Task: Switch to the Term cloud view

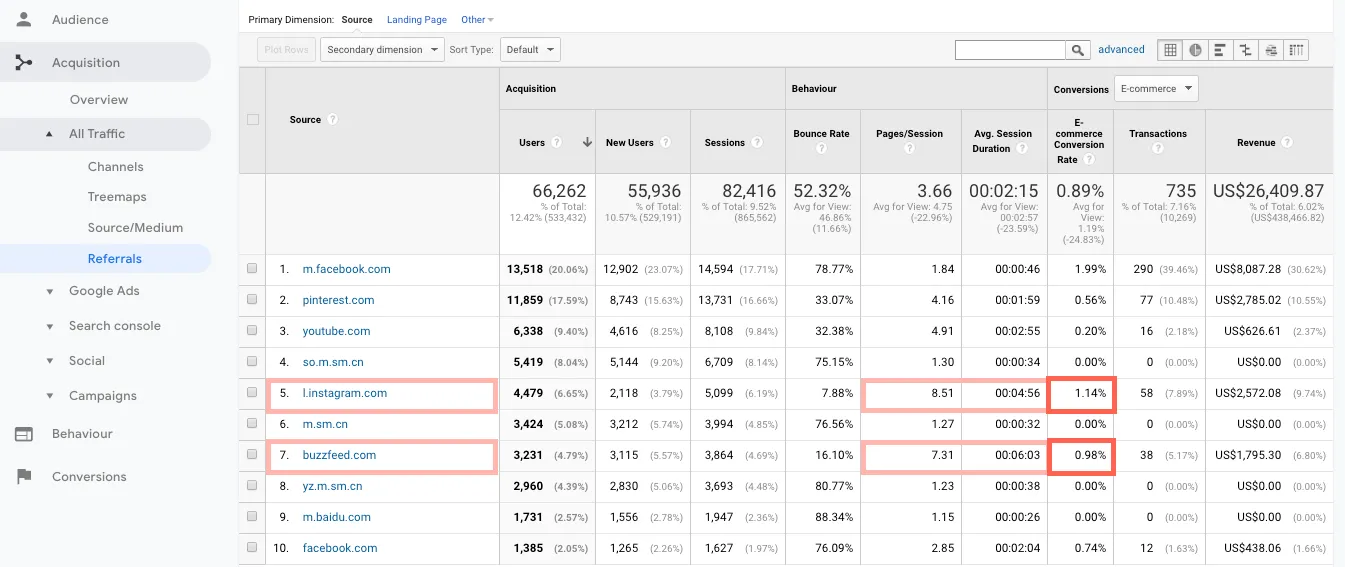Action: coord(1271,50)
